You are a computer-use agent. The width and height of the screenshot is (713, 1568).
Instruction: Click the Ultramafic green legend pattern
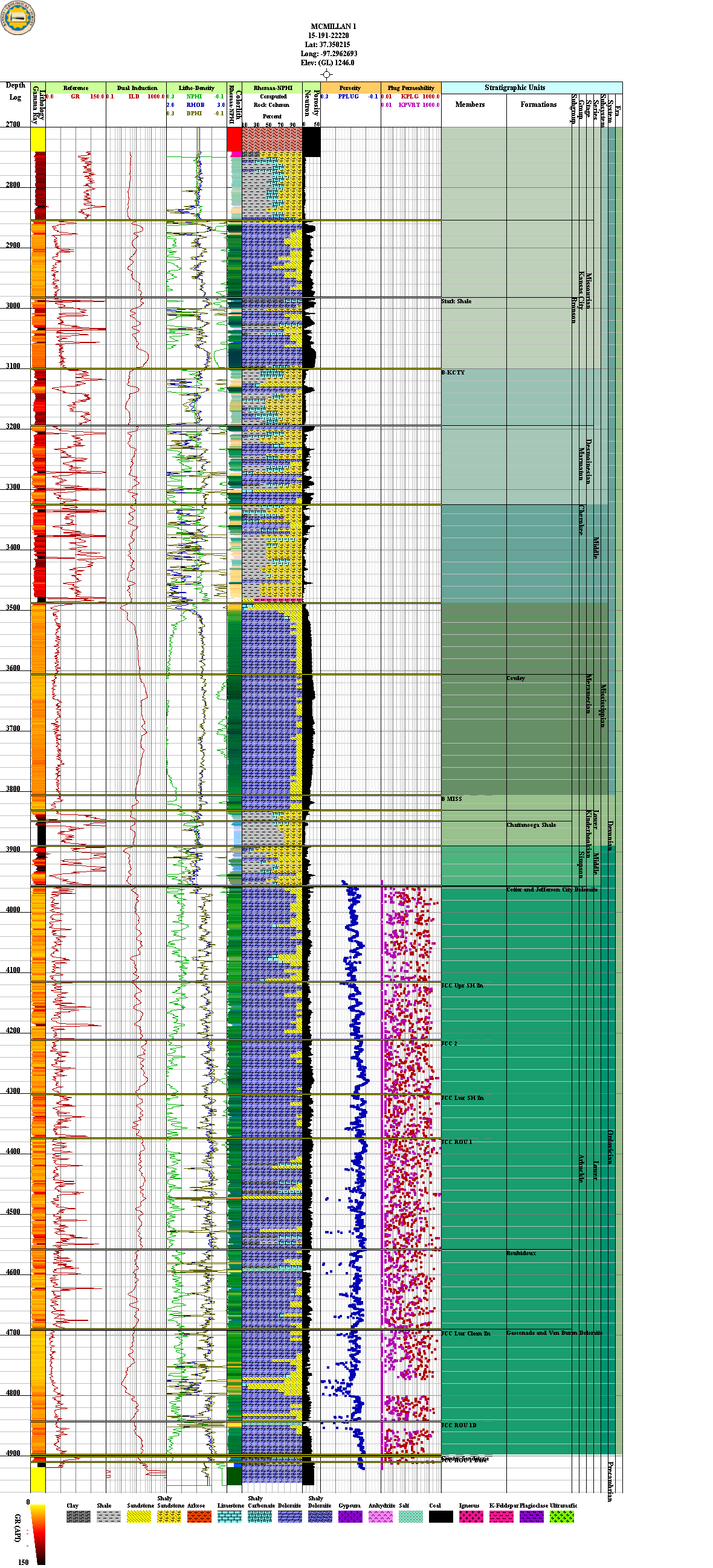pos(561,1516)
